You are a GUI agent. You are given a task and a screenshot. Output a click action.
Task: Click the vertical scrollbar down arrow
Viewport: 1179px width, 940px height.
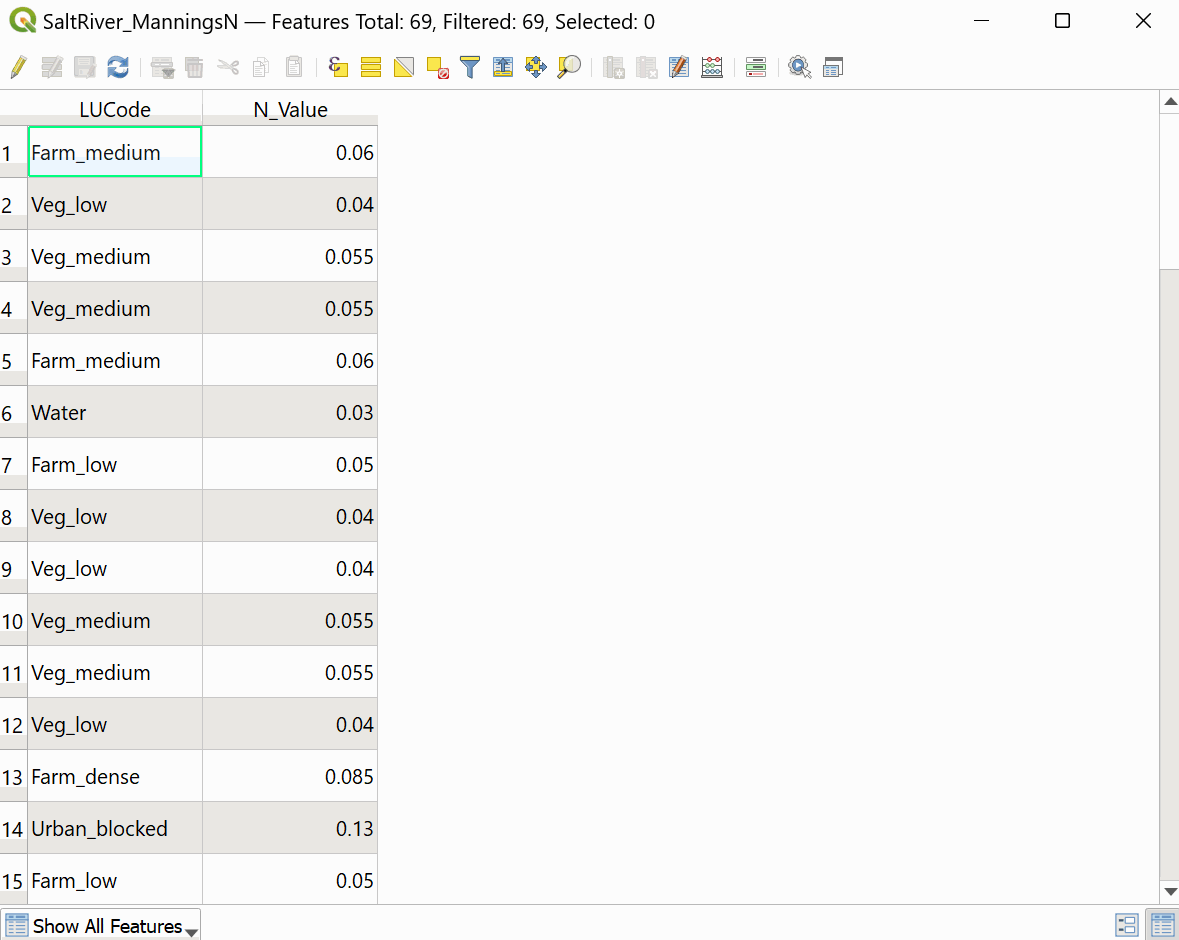pos(1169,892)
